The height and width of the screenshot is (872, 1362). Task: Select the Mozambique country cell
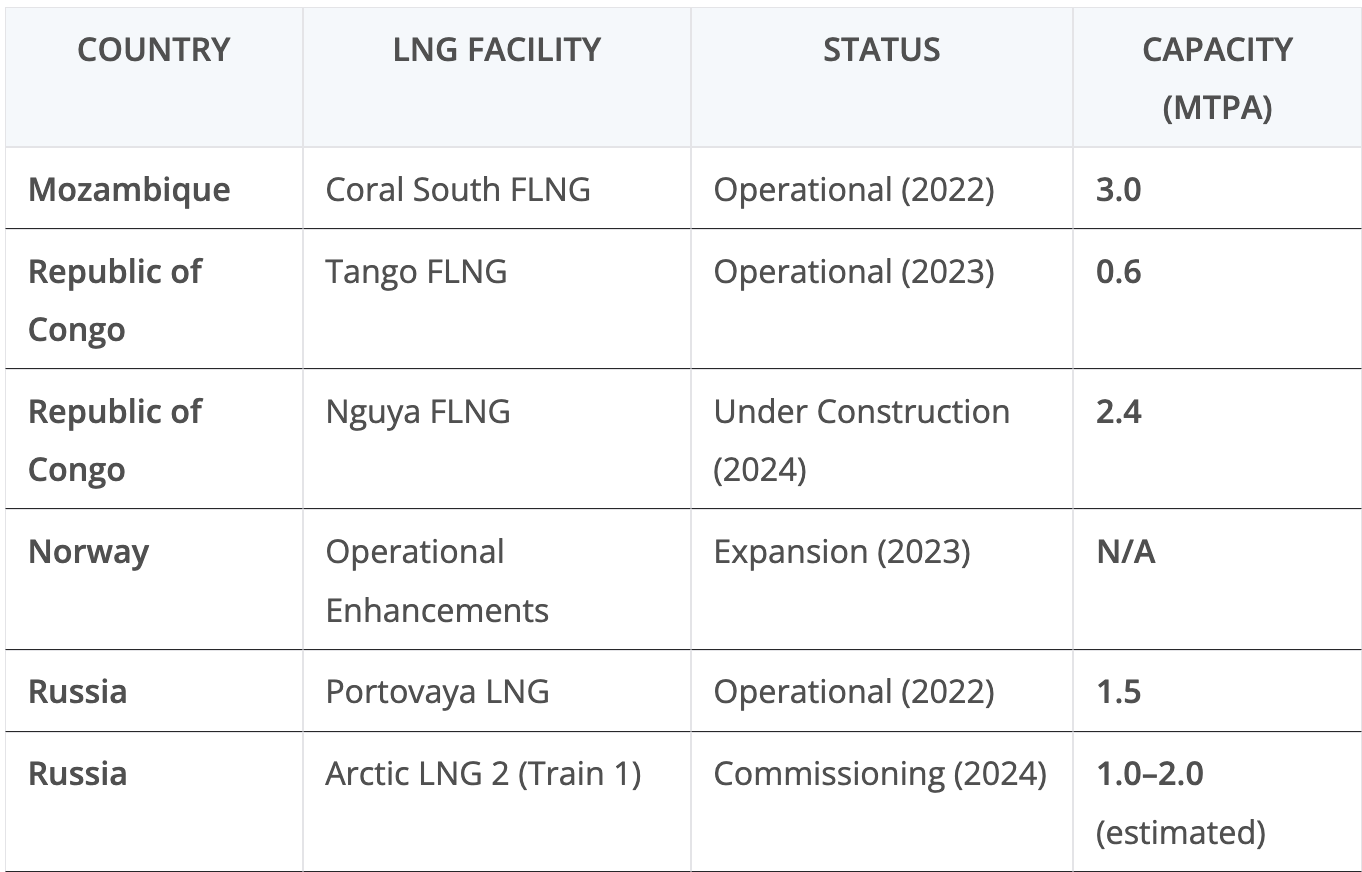[154, 189]
